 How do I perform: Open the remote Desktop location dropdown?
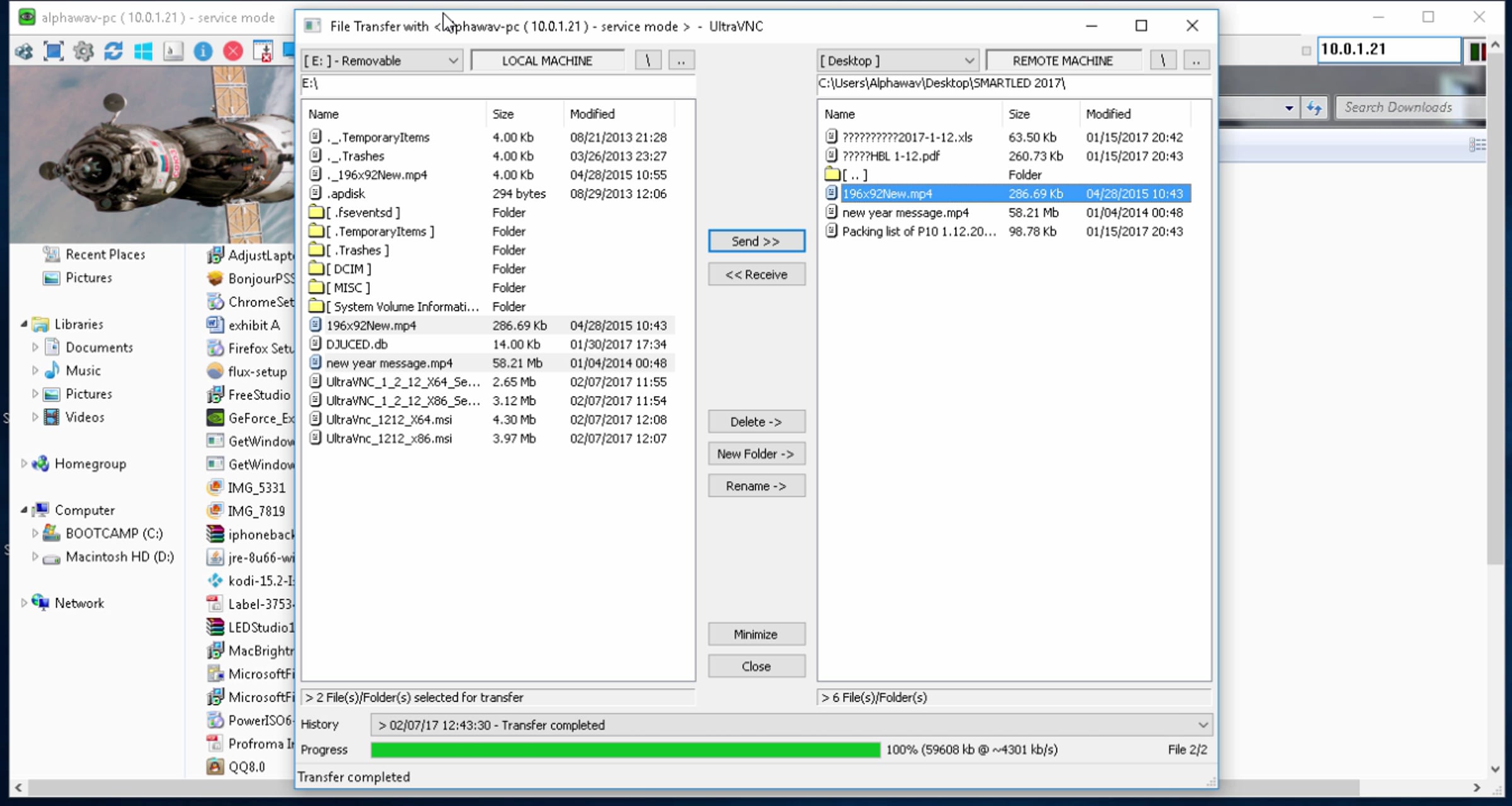click(x=969, y=61)
